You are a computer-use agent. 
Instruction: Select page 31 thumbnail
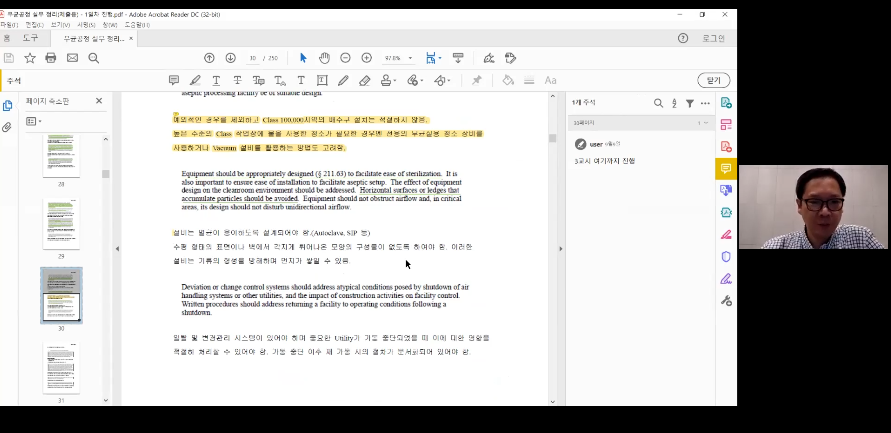[x=61, y=368]
